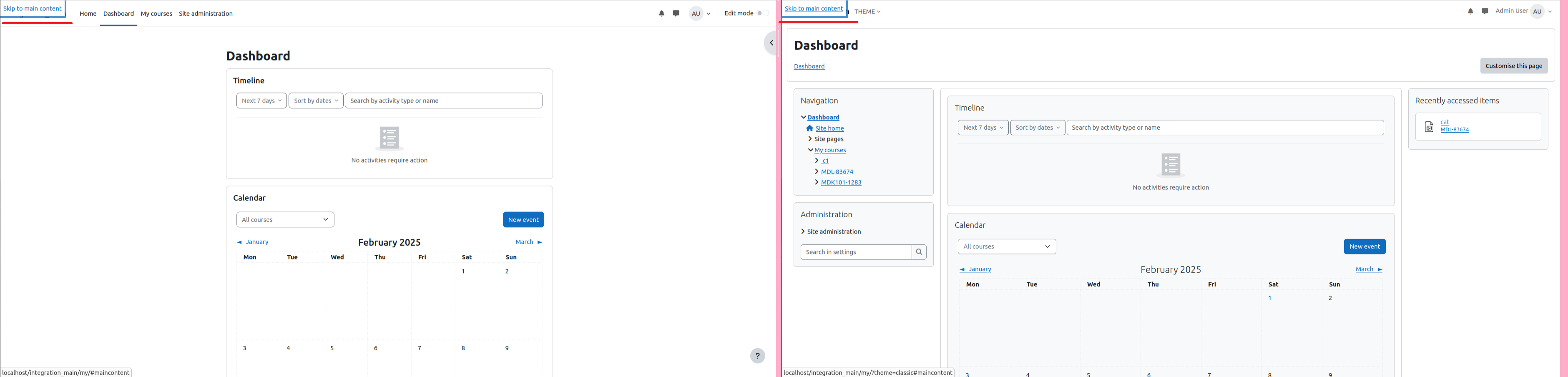Click Customise this page button

click(1514, 66)
